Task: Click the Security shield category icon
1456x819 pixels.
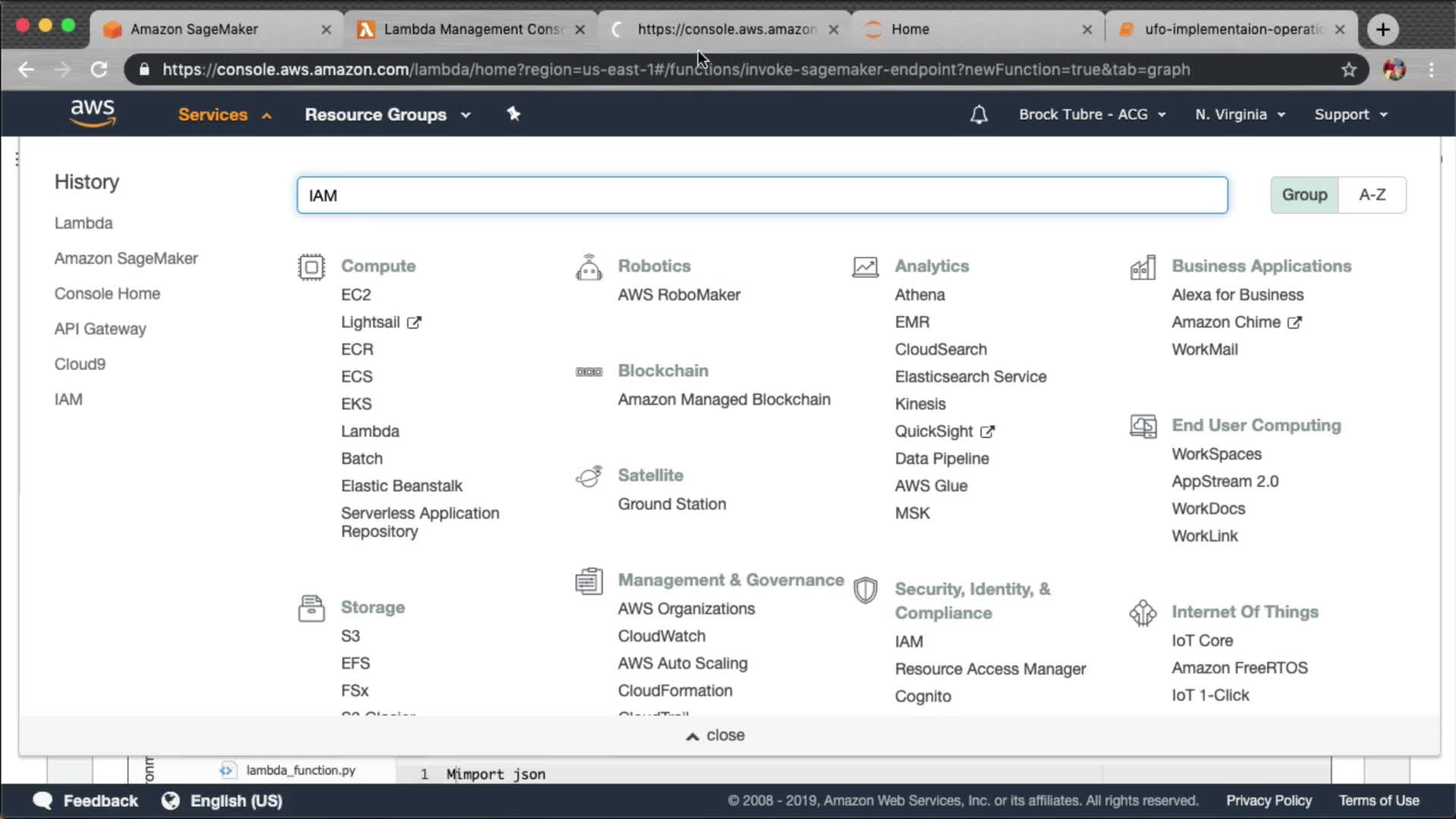Action: coord(865,591)
